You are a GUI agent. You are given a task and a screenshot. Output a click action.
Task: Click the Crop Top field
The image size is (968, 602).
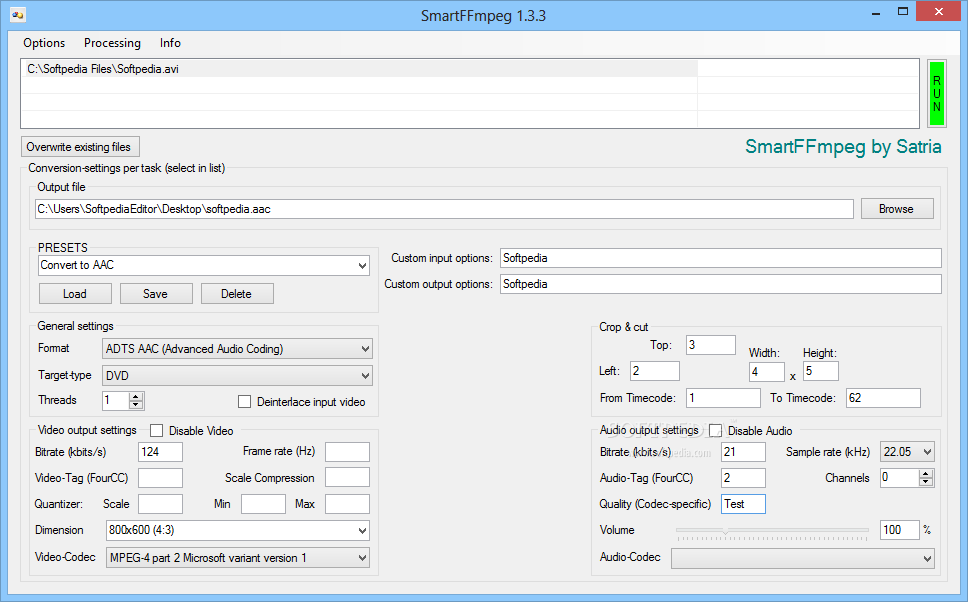[x=711, y=345]
